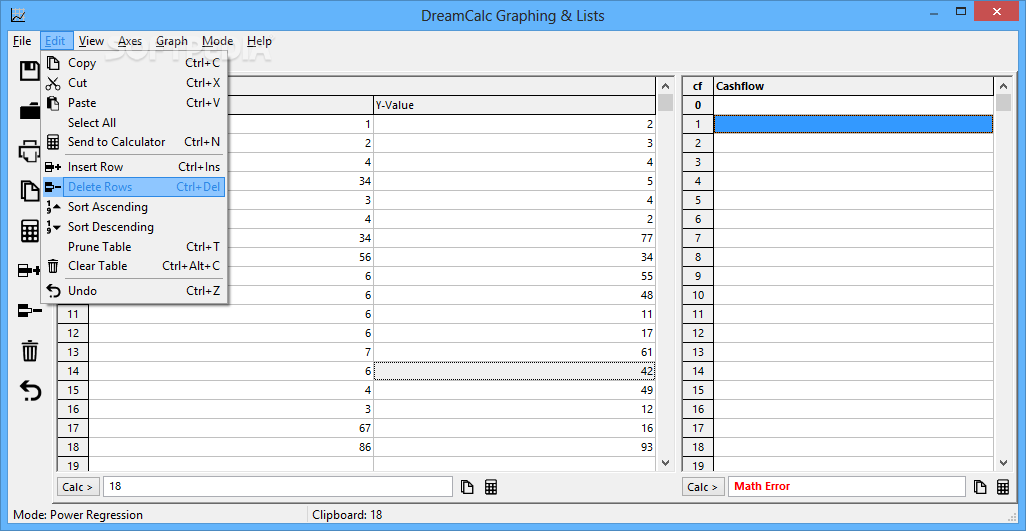Screen dimensions: 1026x531
Task: Choose Undo from the Edit menu
Action: click(135, 291)
